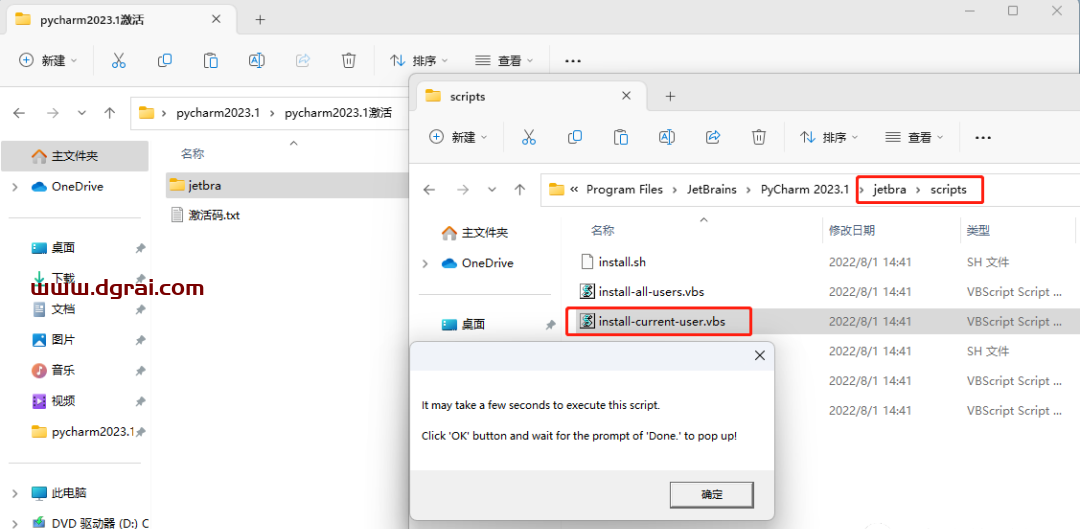Viewport: 1080px width, 529px height.
Task: Expand OneDrive in scripts window sidebar
Action: point(425,263)
